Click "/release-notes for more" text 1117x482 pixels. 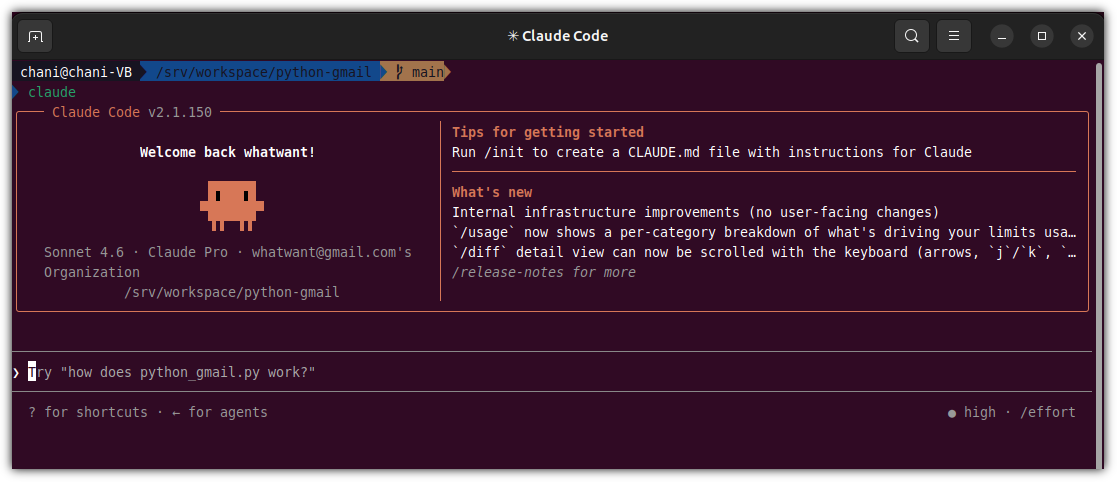pyautogui.click(x=544, y=272)
